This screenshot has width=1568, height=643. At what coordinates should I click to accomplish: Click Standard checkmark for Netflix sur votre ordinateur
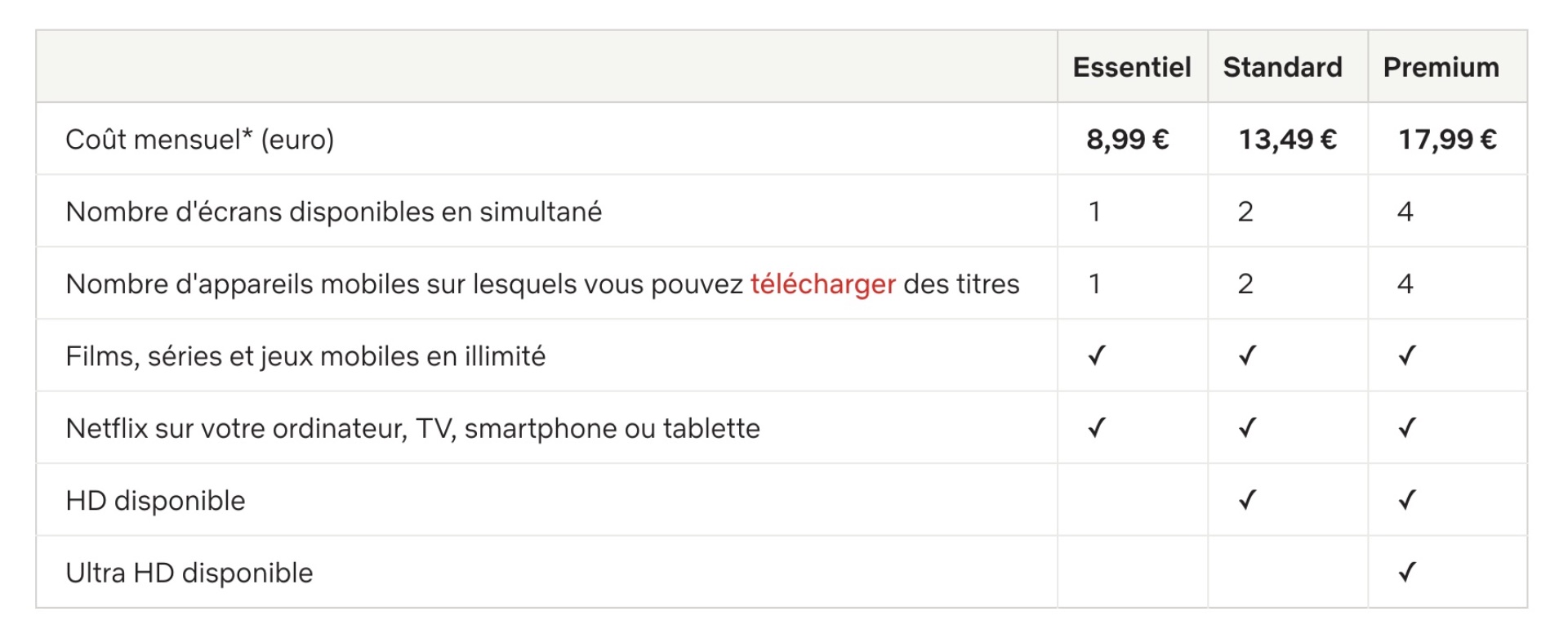1247,427
